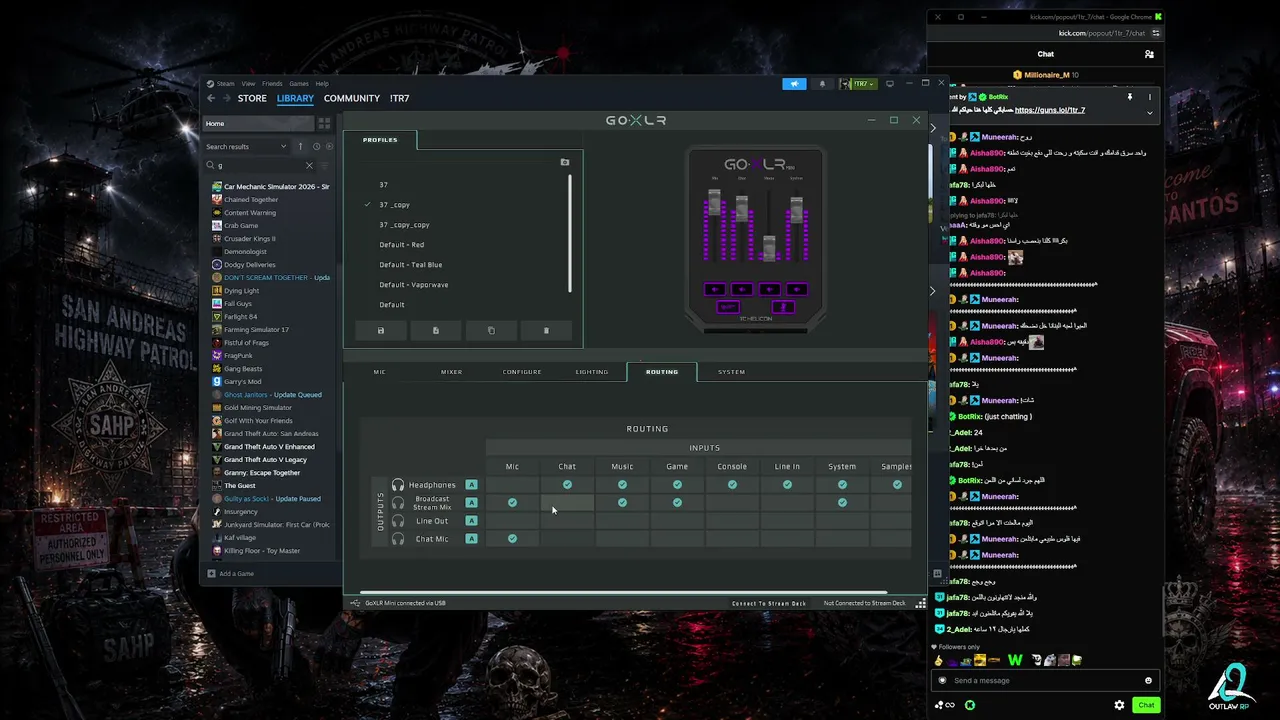
Task: Click Connect To Stream Deck button
Action: coord(769,603)
